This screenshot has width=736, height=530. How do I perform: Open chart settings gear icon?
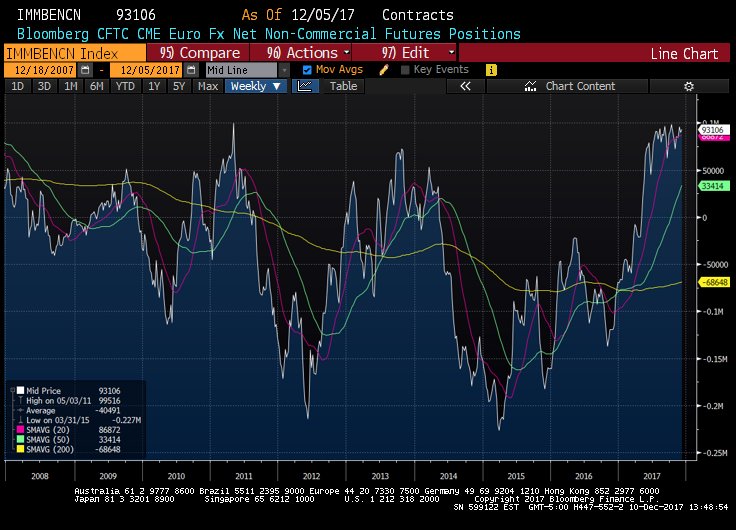pyautogui.click(x=689, y=86)
